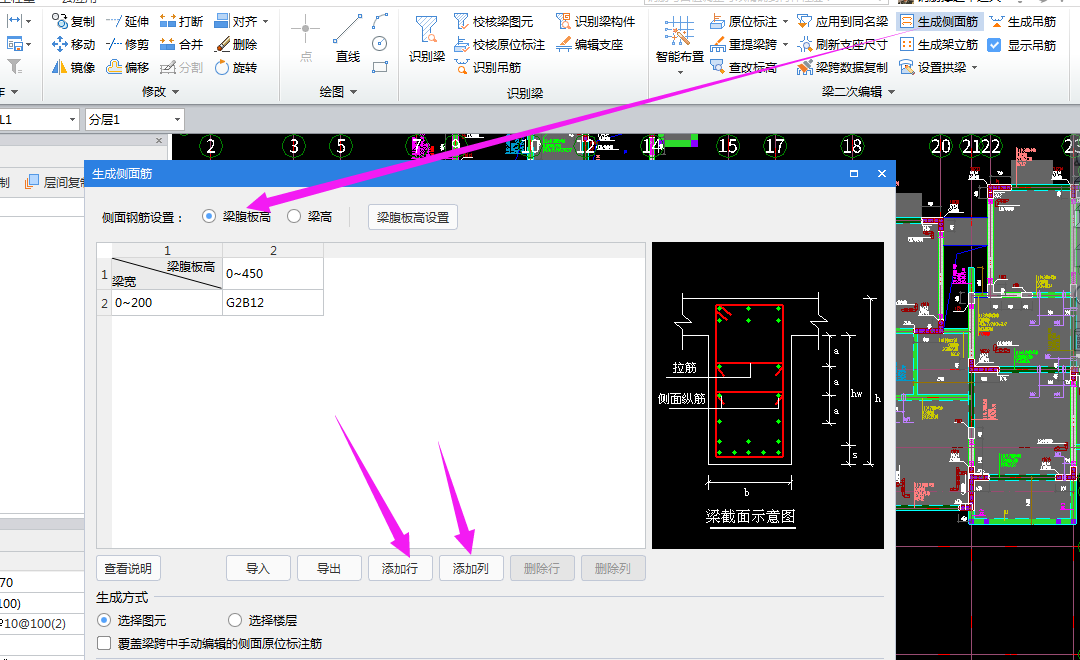This screenshot has height=660, width=1080.
Task: Open 生成架立筋 tool
Action: tap(939, 44)
